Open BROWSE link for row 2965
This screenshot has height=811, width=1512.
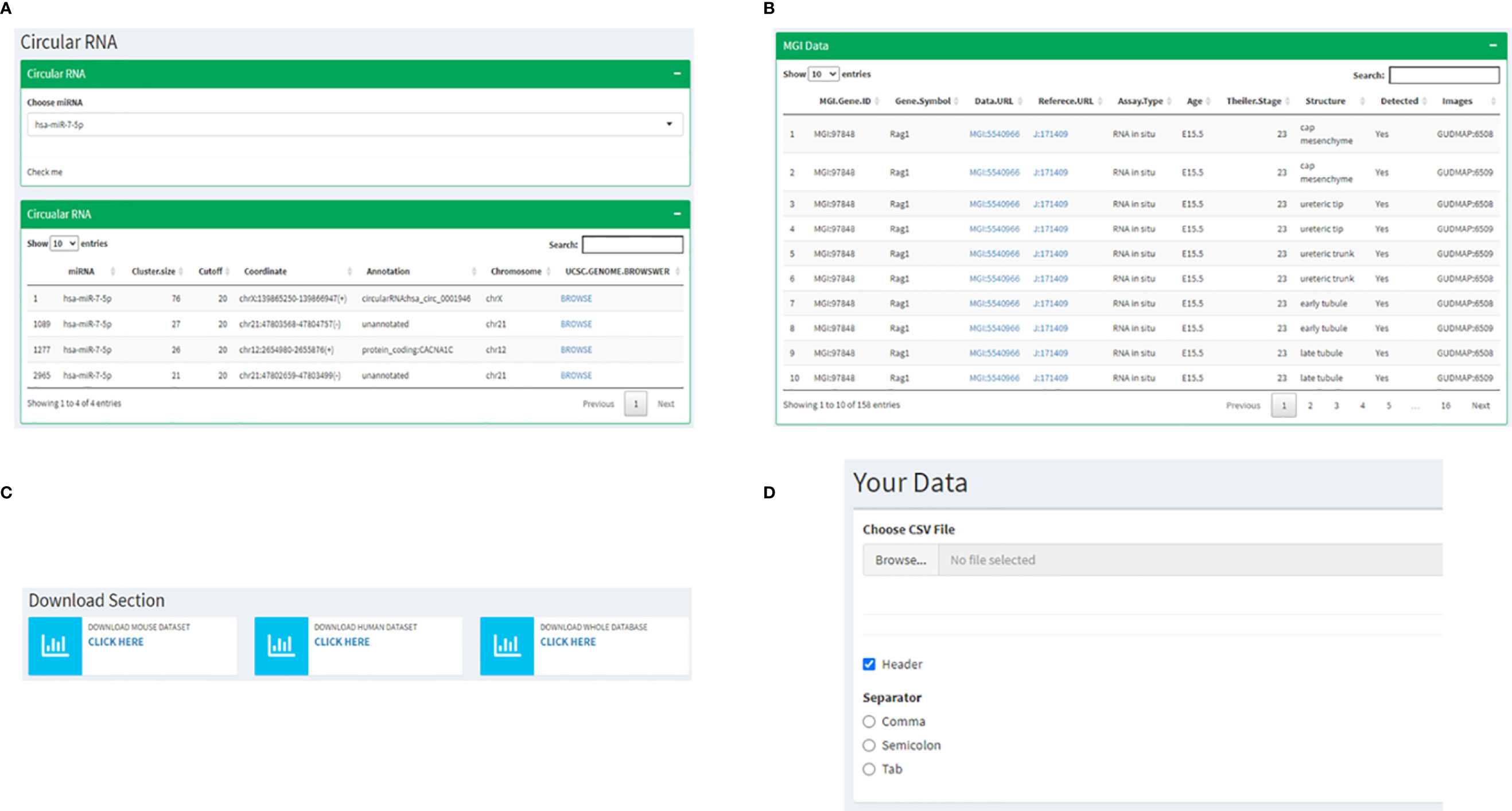576,375
